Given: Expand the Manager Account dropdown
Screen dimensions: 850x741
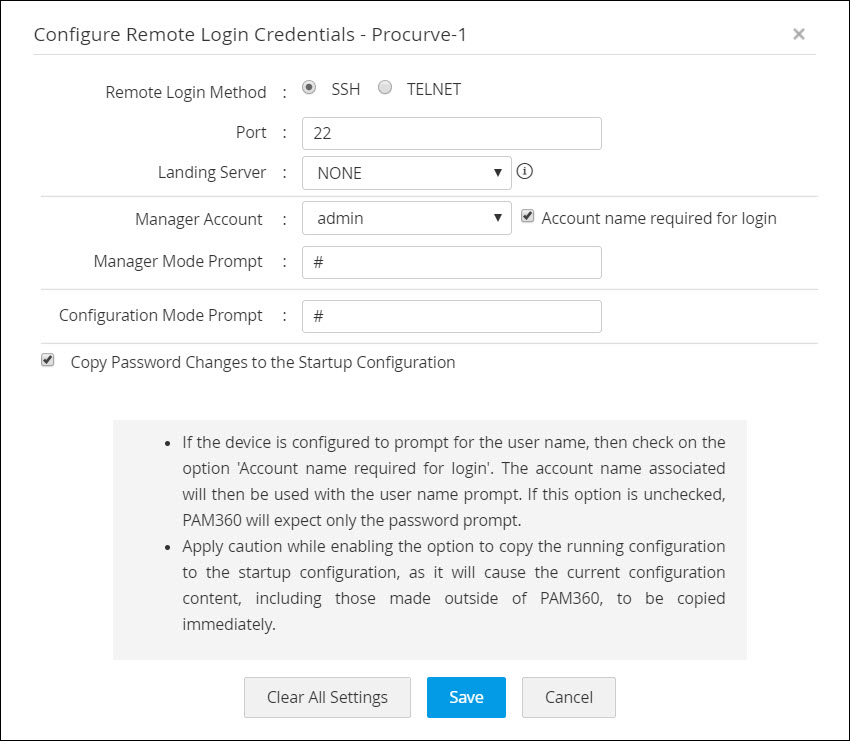Looking at the screenshot, I should tap(406, 218).
